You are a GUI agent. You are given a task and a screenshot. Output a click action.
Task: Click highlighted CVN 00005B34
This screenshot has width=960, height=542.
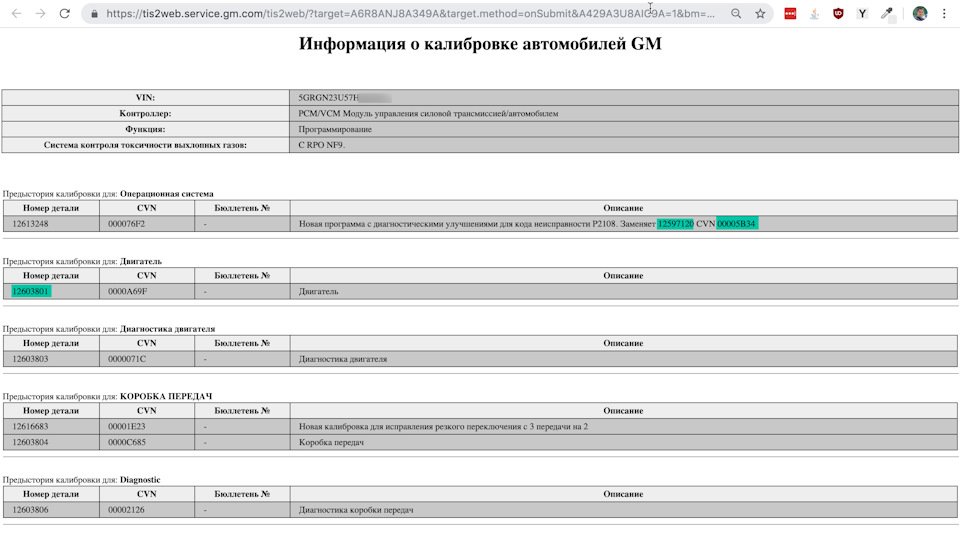point(737,224)
